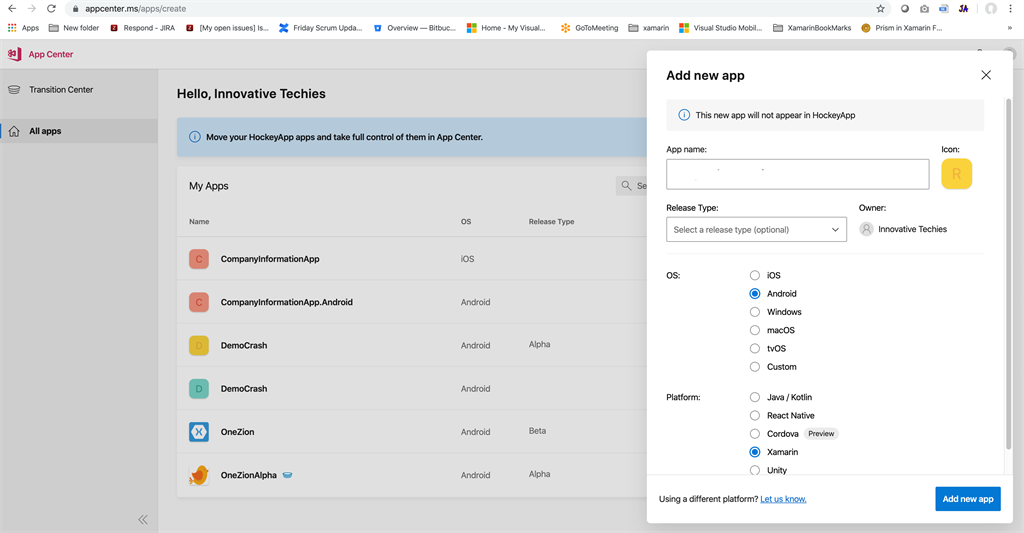Select Windows as the OS

click(x=754, y=312)
